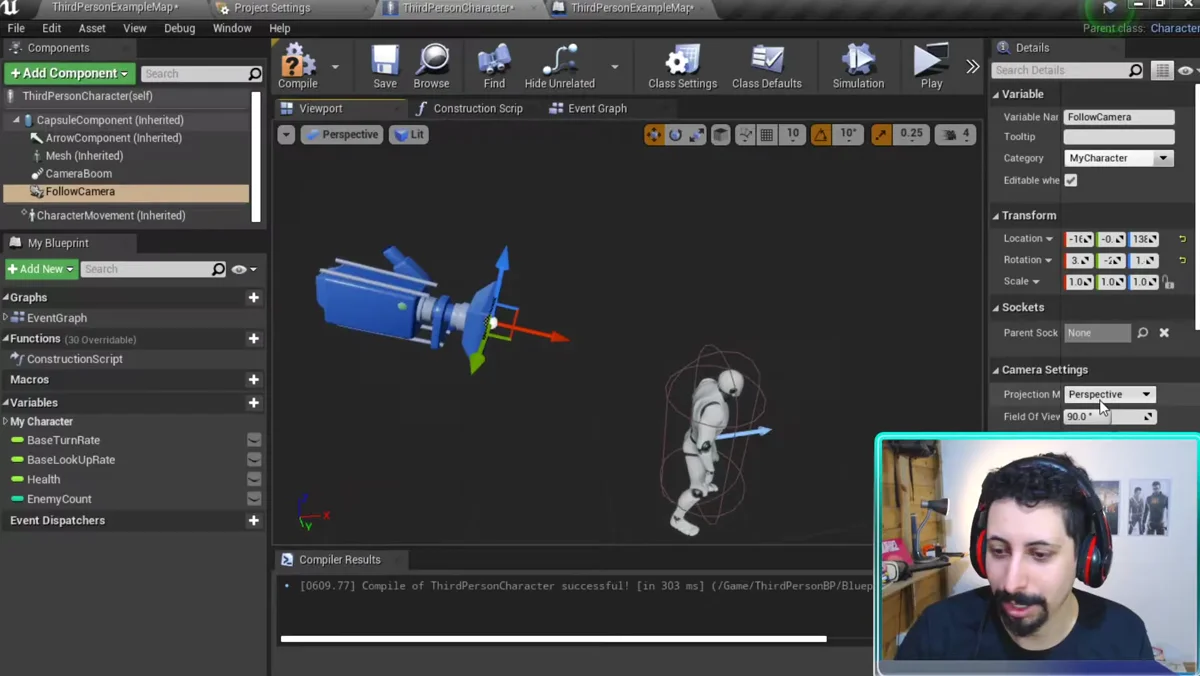Toggle rotation snapping in viewport toolbar
Image resolution: width=1200 pixels, height=676 pixels.
821,134
